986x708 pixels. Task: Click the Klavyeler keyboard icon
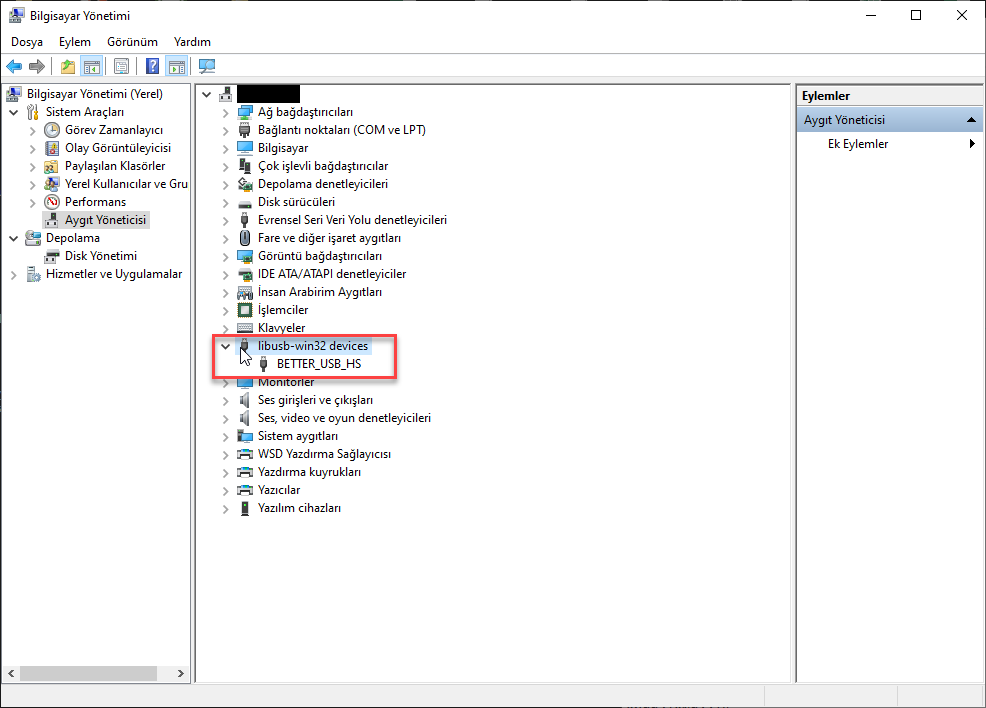pos(245,328)
